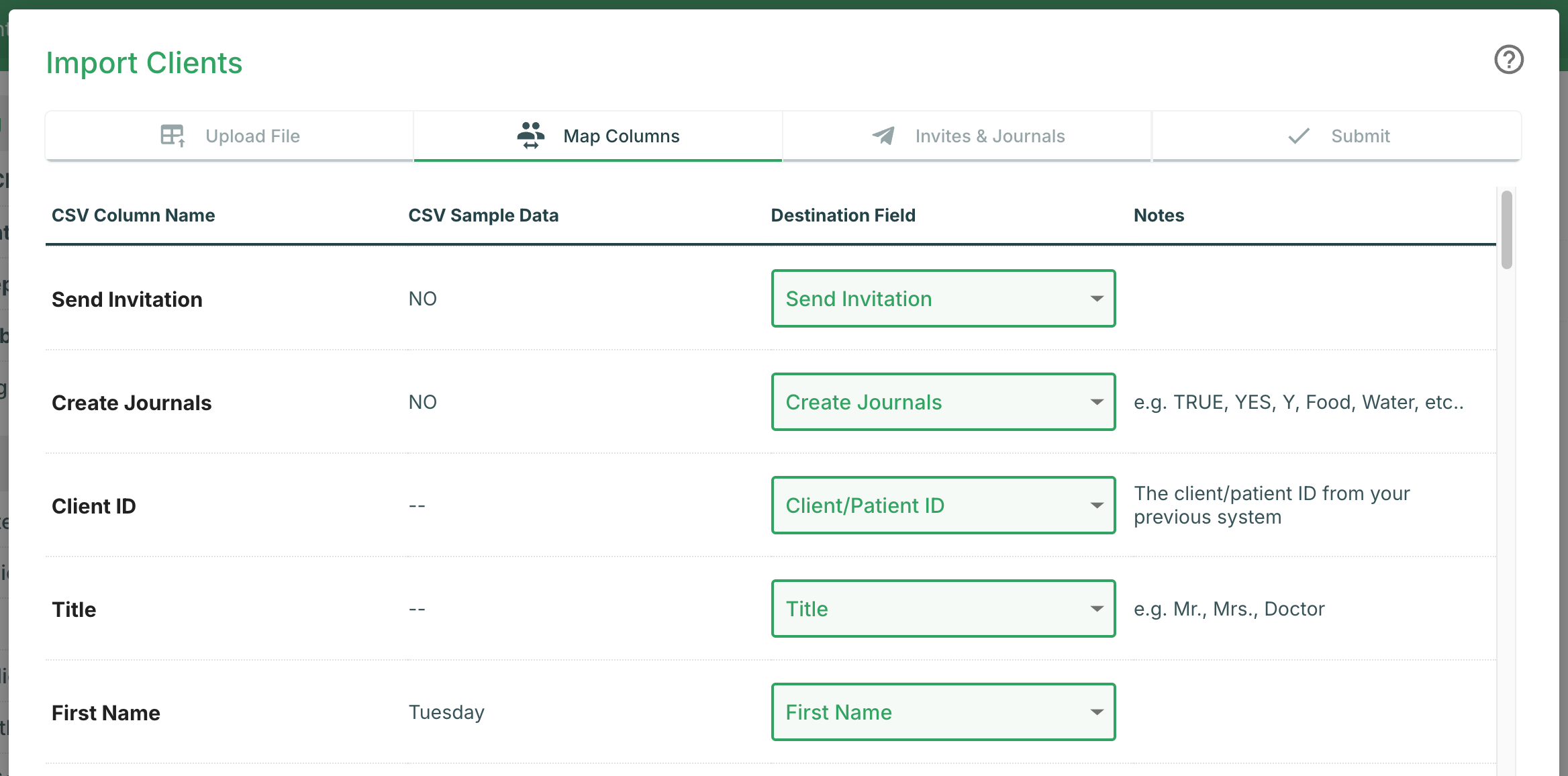The width and height of the screenshot is (1568, 776).
Task: Open the Send Invitation destination dropdown
Action: point(942,298)
